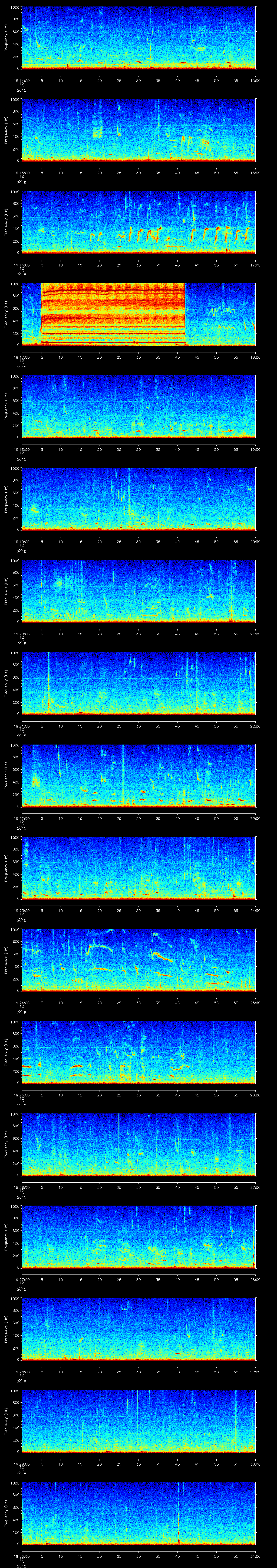Select the 19:26:00 start time label
This screenshot has width=277, height=1568.
point(22,1187)
